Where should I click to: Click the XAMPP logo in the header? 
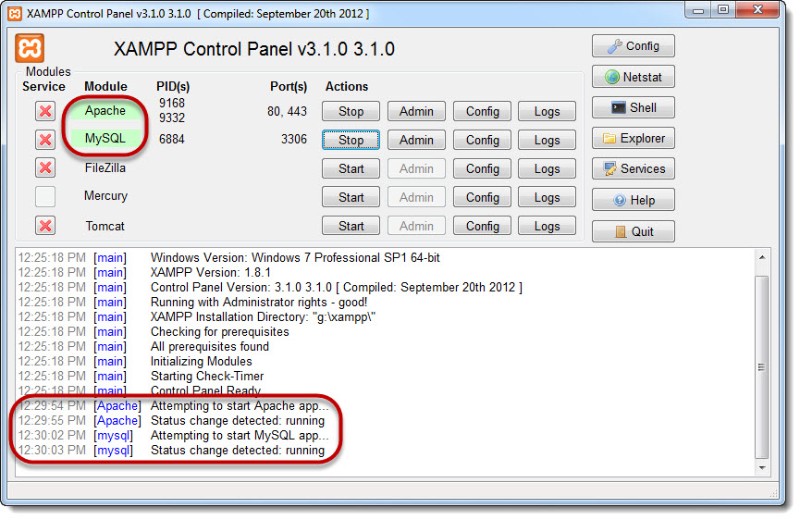(29, 48)
